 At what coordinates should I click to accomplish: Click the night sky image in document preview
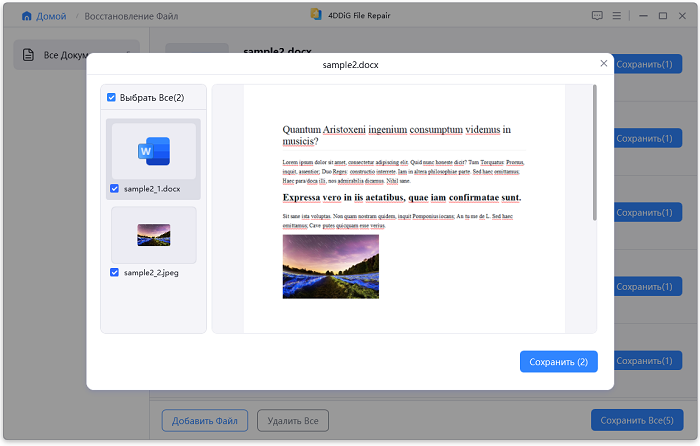click(331, 267)
